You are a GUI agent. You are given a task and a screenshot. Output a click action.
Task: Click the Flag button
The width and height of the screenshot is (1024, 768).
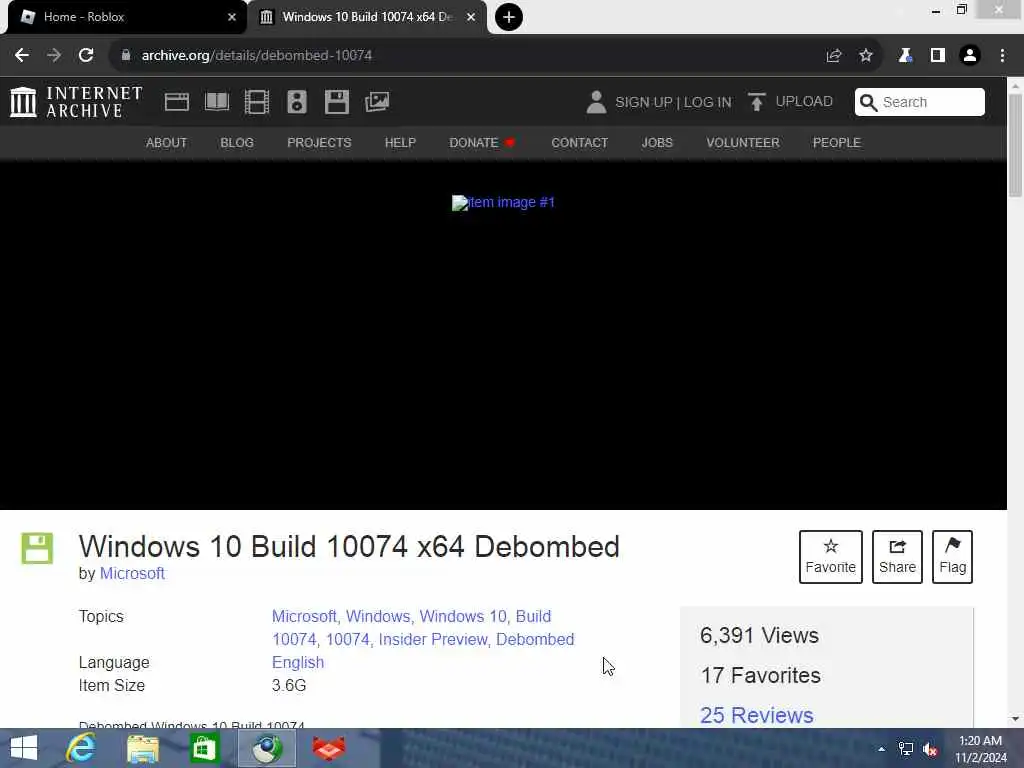(953, 557)
